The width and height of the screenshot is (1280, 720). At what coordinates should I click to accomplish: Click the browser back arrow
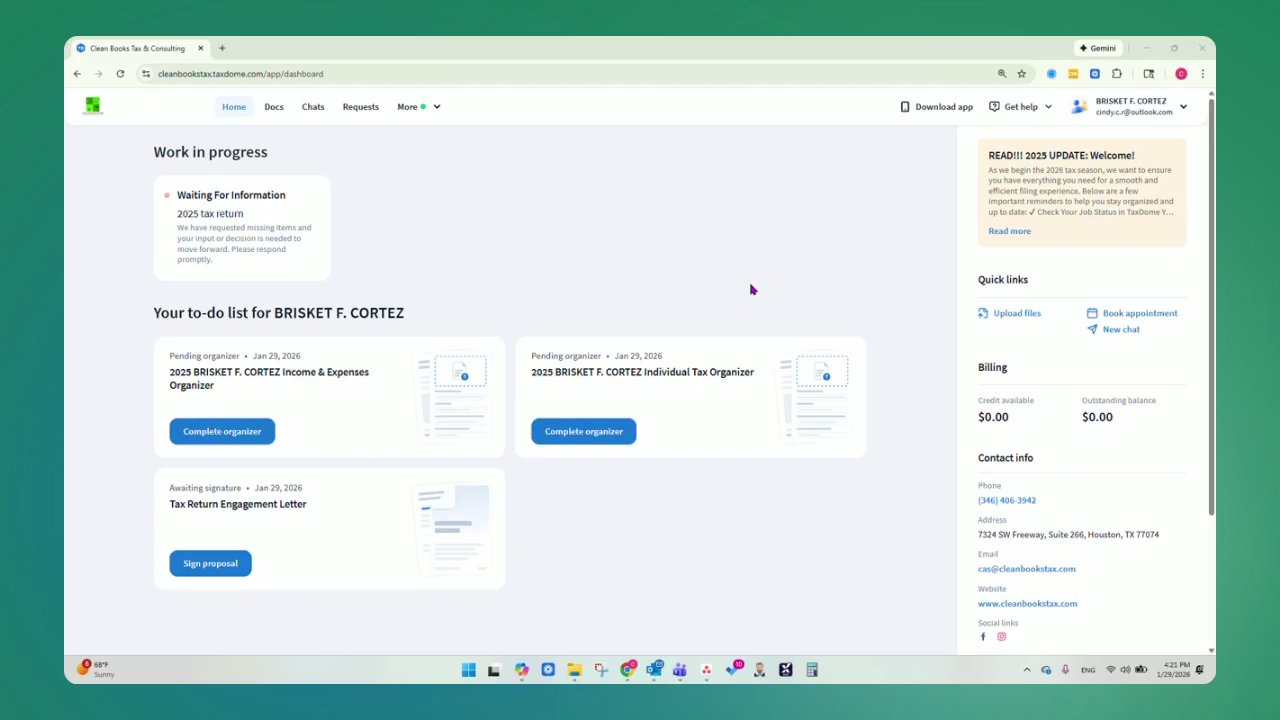click(x=77, y=74)
